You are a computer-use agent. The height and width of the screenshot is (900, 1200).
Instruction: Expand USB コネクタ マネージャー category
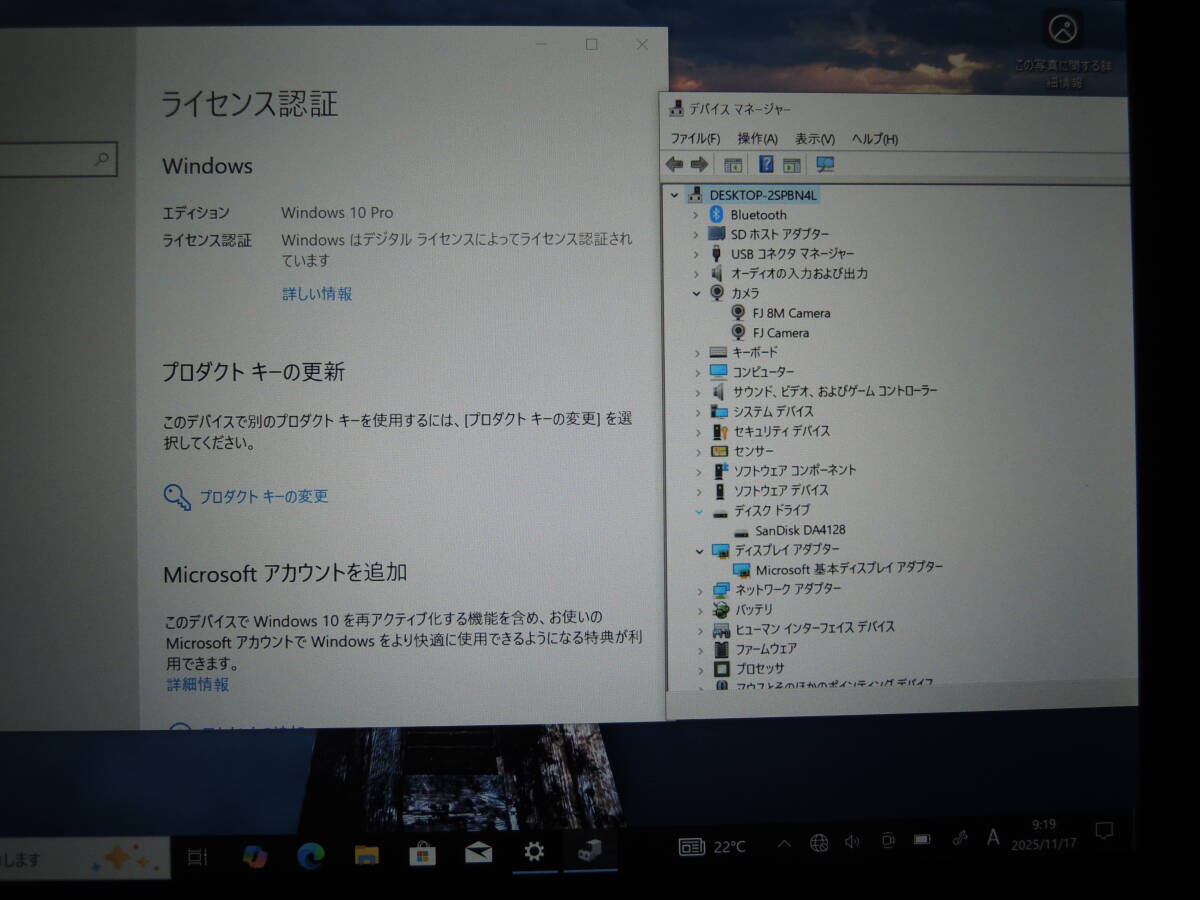click(696, 254)
